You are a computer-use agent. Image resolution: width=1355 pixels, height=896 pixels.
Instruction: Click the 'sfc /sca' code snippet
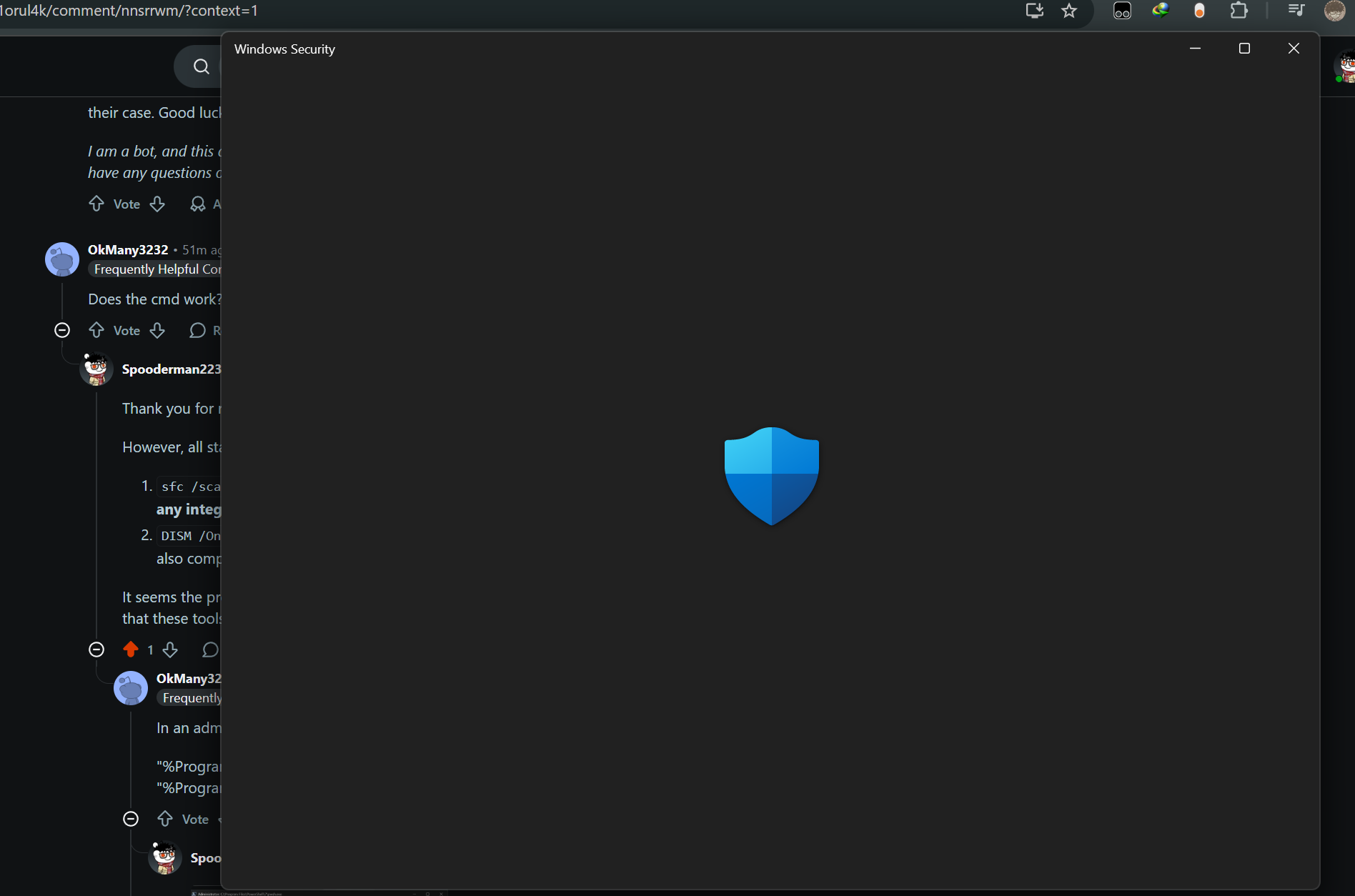[x=190, y=487]
